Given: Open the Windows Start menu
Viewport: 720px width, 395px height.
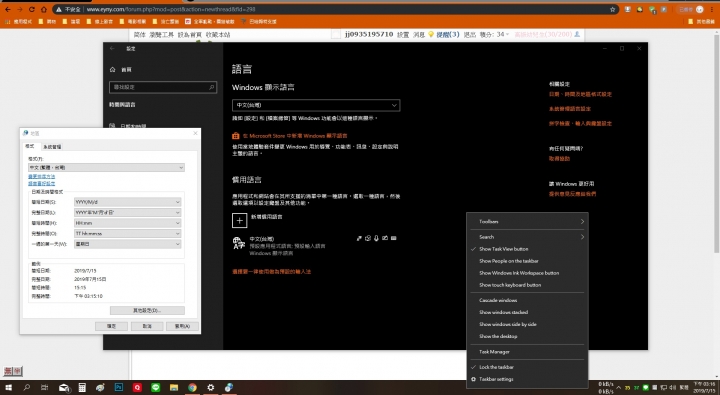Looking at the screenshot, I should (8, 388).
